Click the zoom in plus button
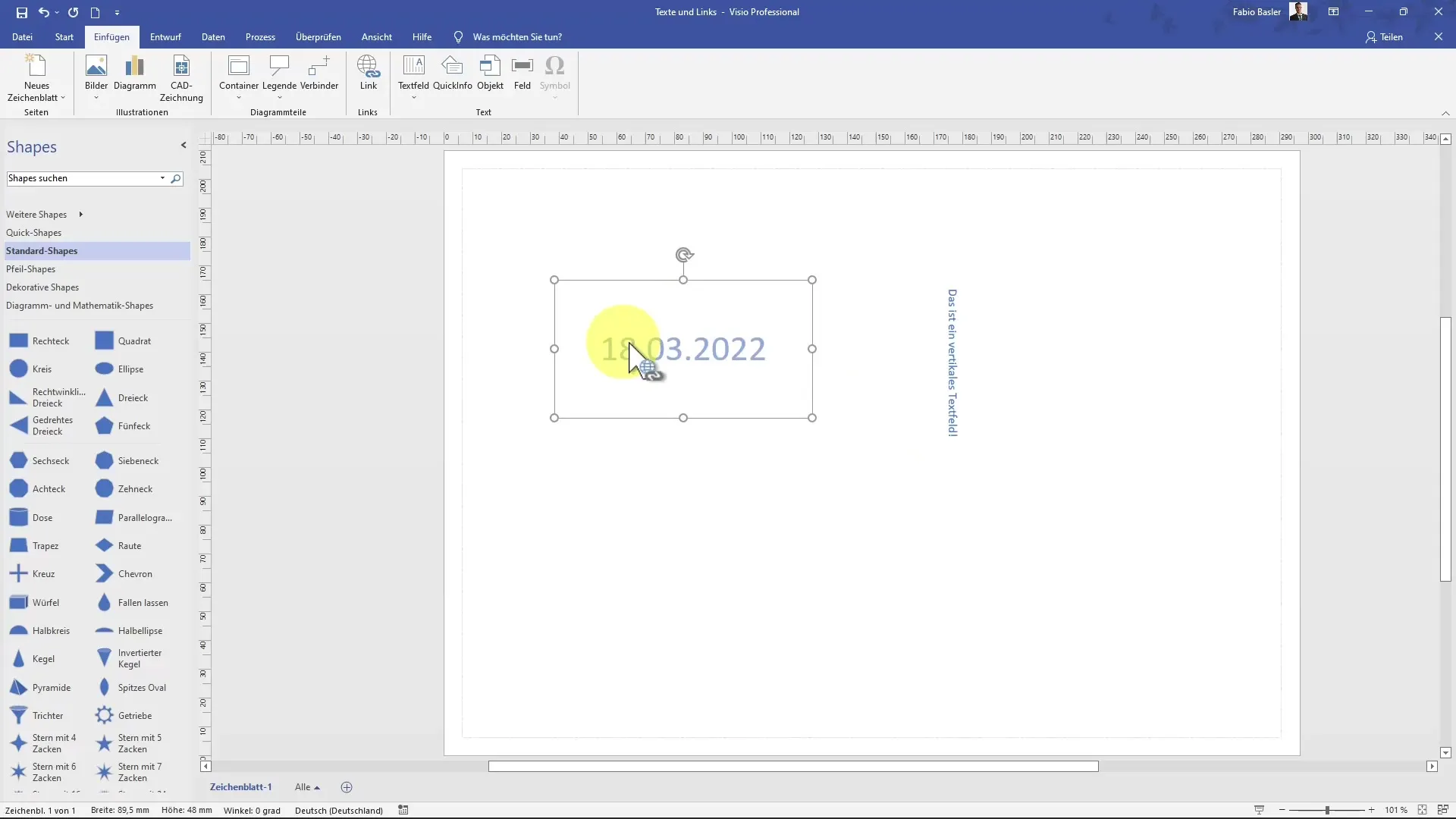The height and width of the screenshot is (819, 1456). [1371, 810]
